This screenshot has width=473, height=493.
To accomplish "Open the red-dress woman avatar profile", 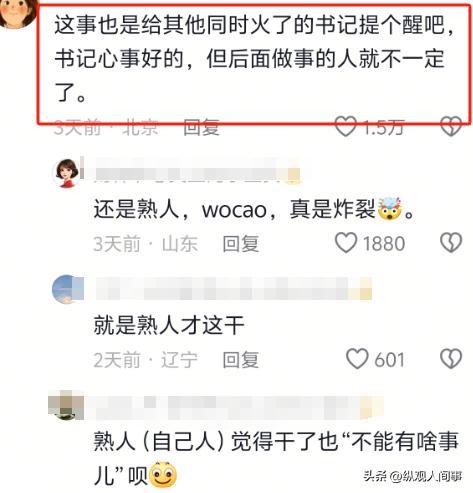I will pos(66,173).
